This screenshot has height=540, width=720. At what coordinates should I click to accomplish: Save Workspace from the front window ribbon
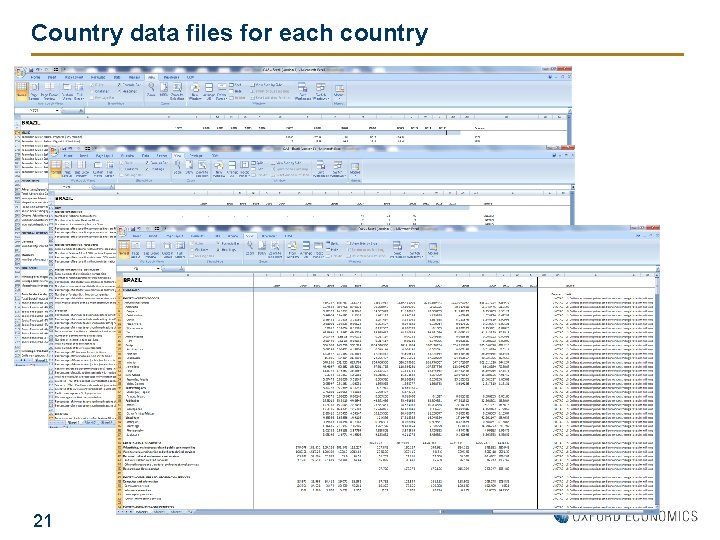398,249
